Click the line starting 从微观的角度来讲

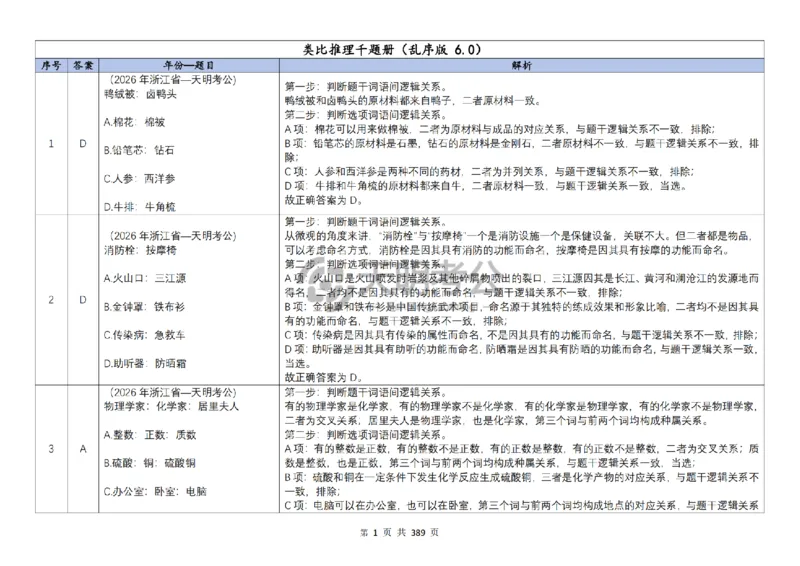point(519,236)
